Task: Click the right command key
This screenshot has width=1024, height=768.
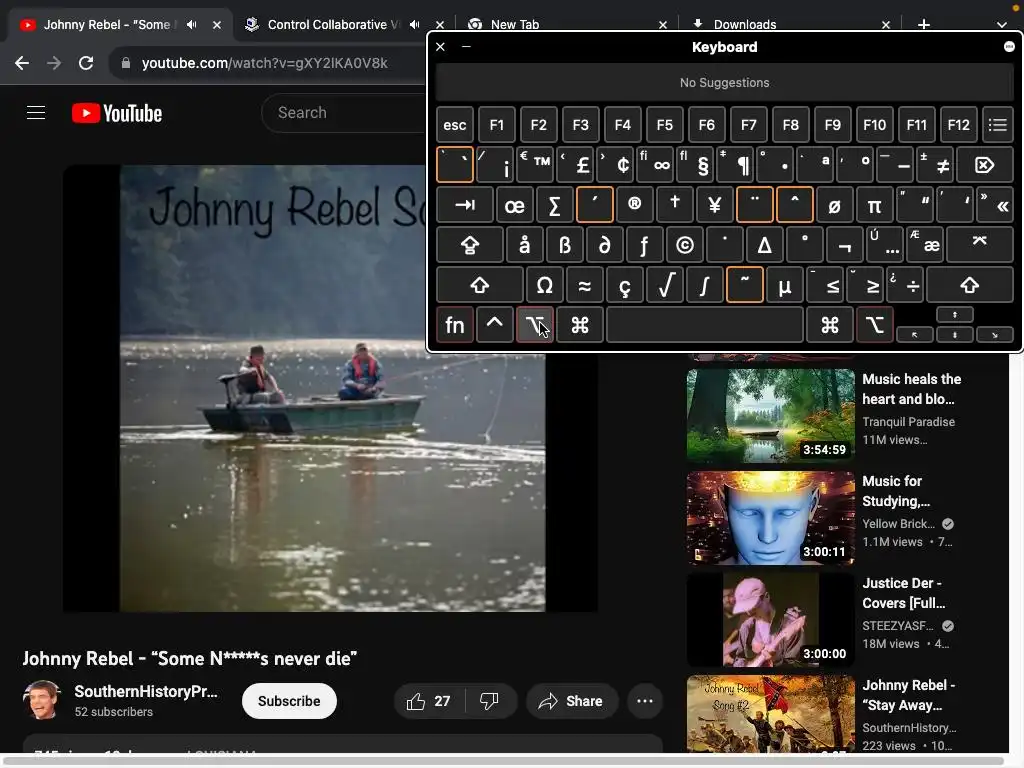Action: 829,325
